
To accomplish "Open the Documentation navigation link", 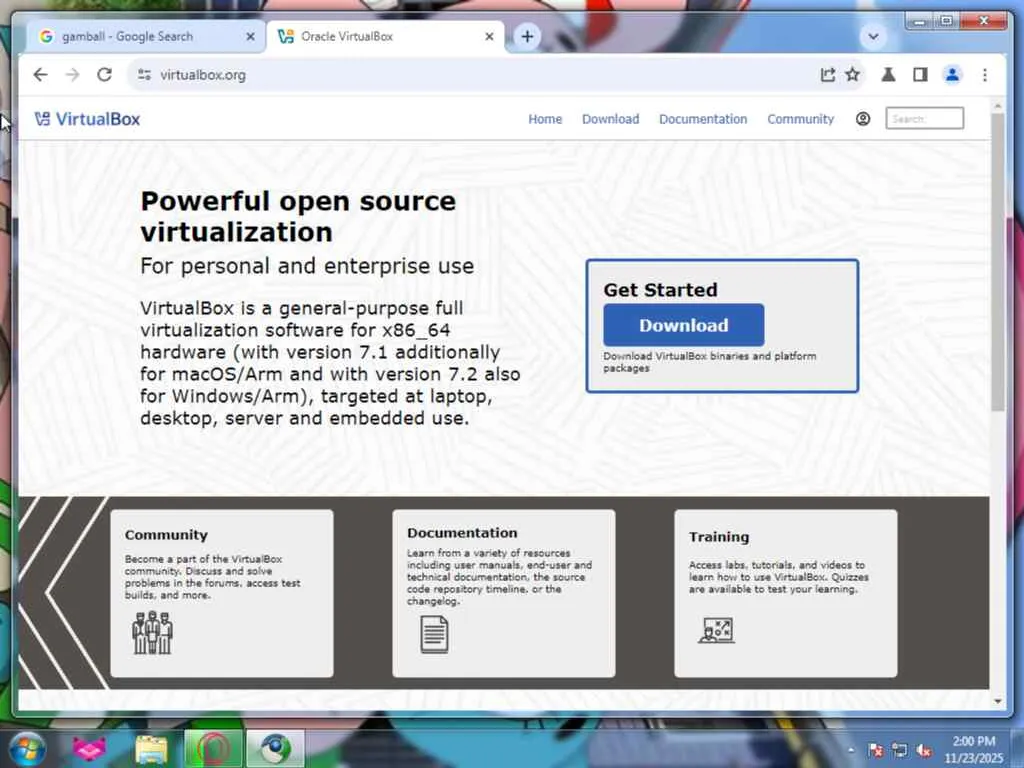I will pyautogui.click(x=703, y=119).
